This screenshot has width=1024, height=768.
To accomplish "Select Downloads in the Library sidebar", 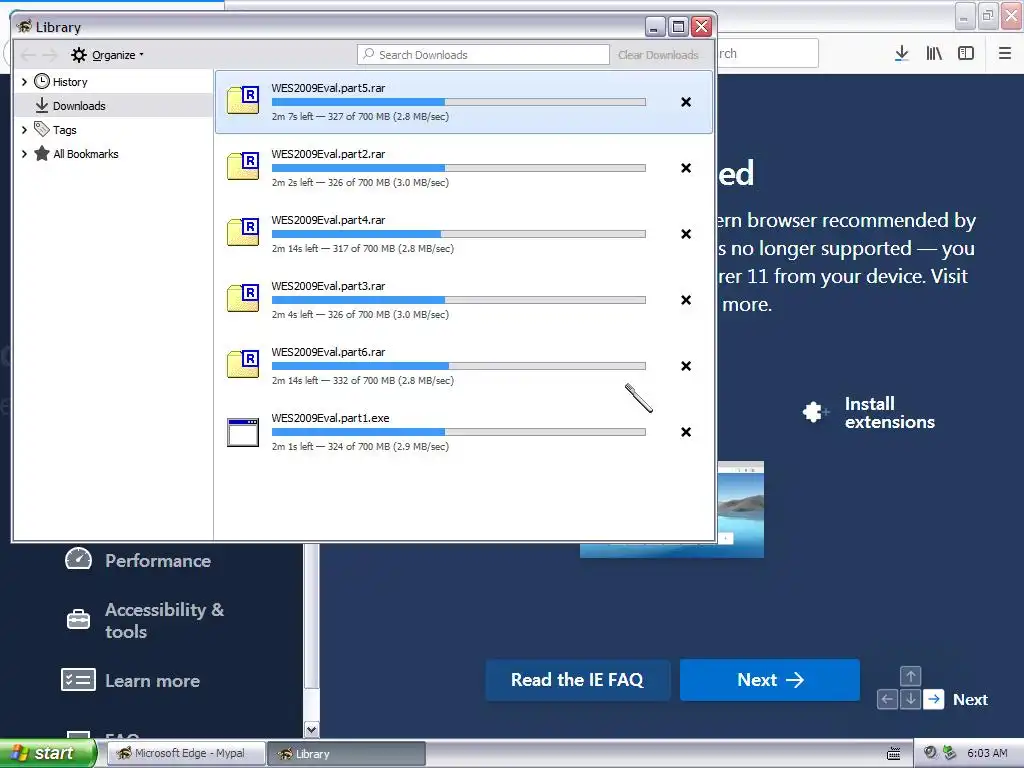I will tap(79, 106).
